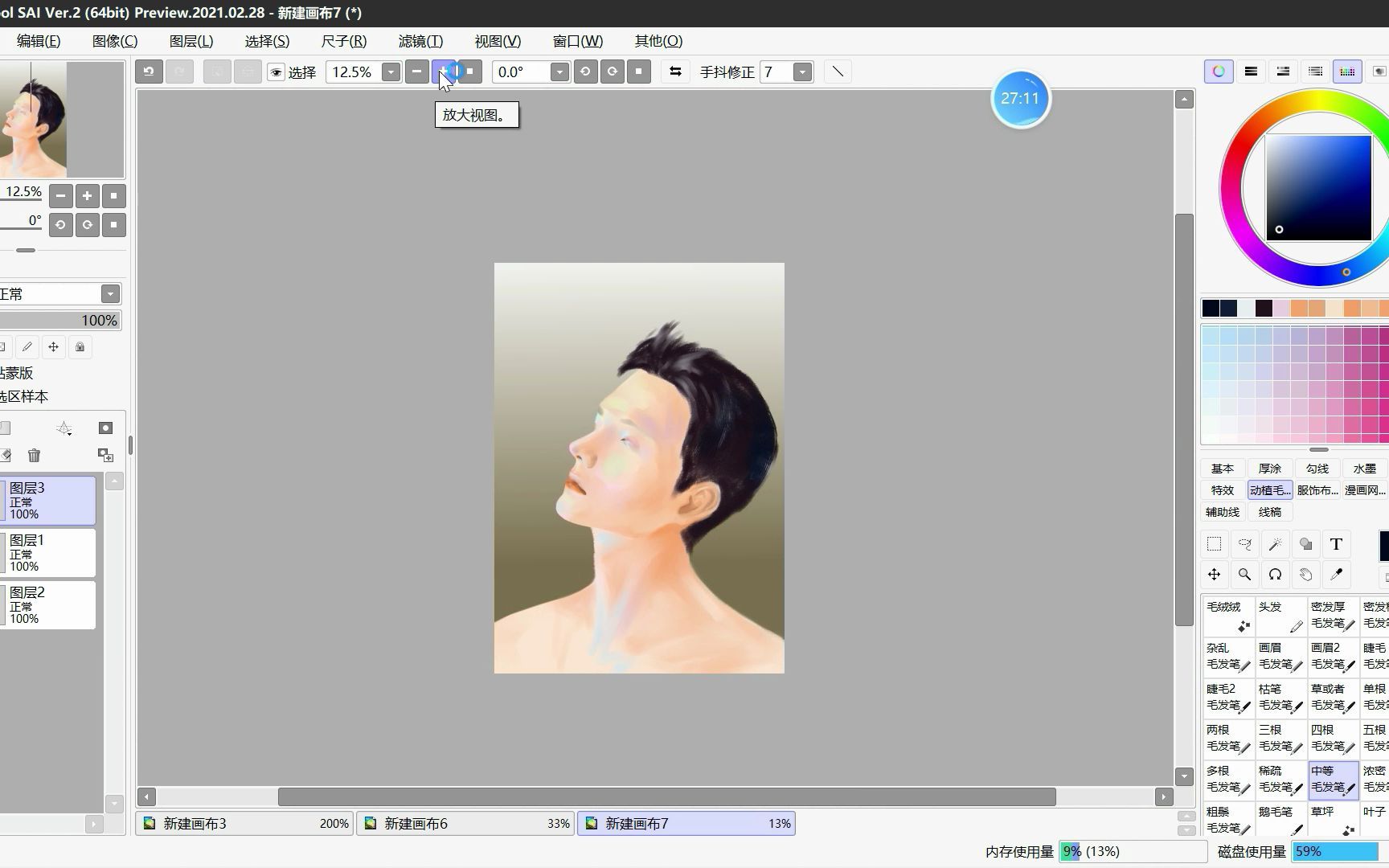The width and height of the screenshot is (1389, 868).
Task: Flip the view horizontally
Action: (675, 72)
